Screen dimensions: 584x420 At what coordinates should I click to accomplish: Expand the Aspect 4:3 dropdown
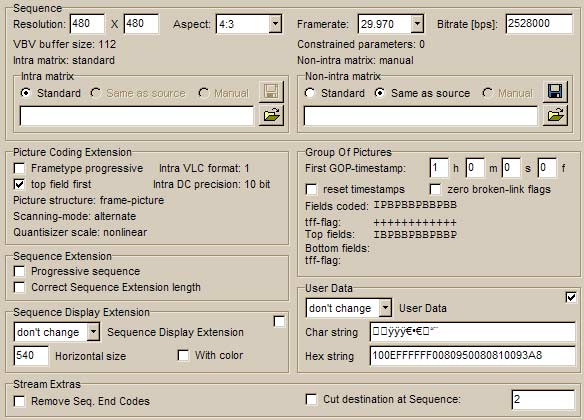(275, 24)
